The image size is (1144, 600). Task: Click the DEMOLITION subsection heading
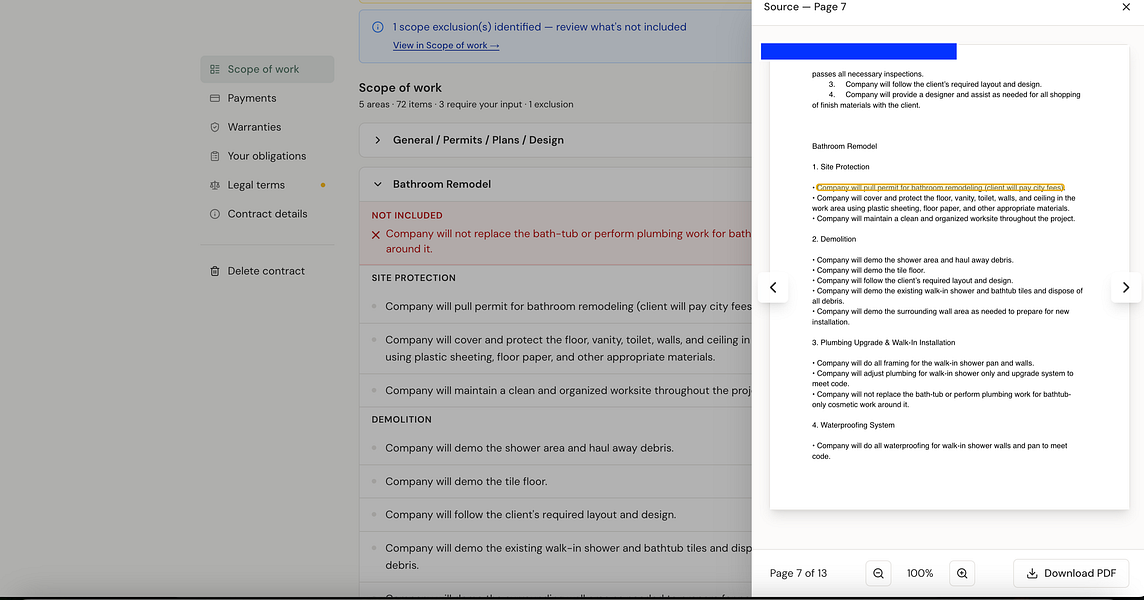click(401, 420)
